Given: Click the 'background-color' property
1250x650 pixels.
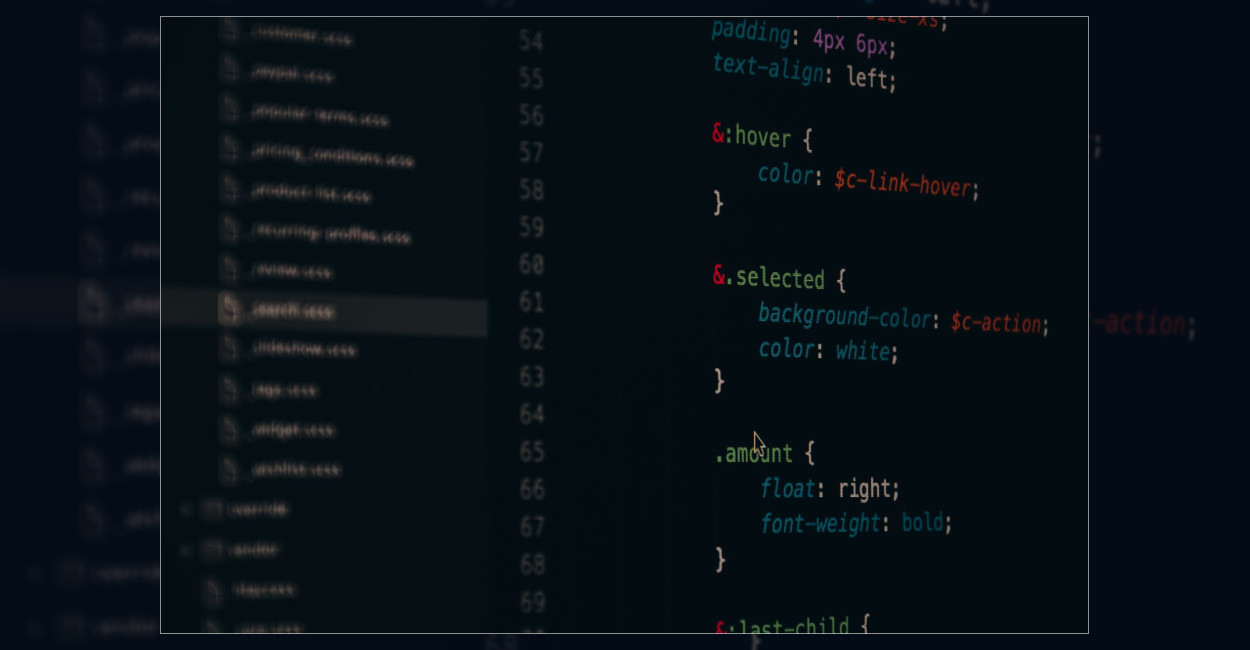Looking at the screenshot, I should coord(844,317).
